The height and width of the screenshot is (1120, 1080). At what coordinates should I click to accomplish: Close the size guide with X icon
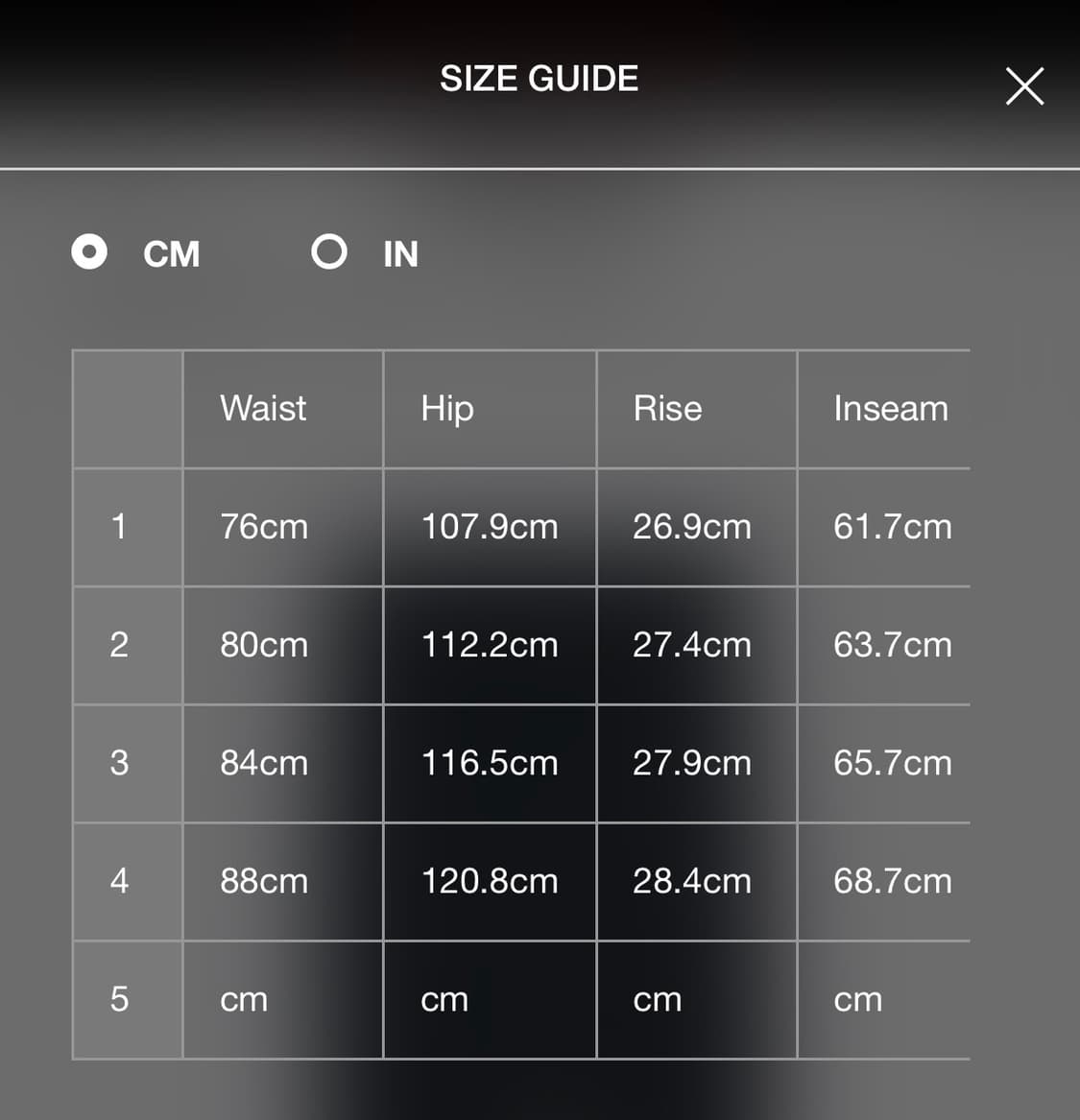pos(1024,86)
